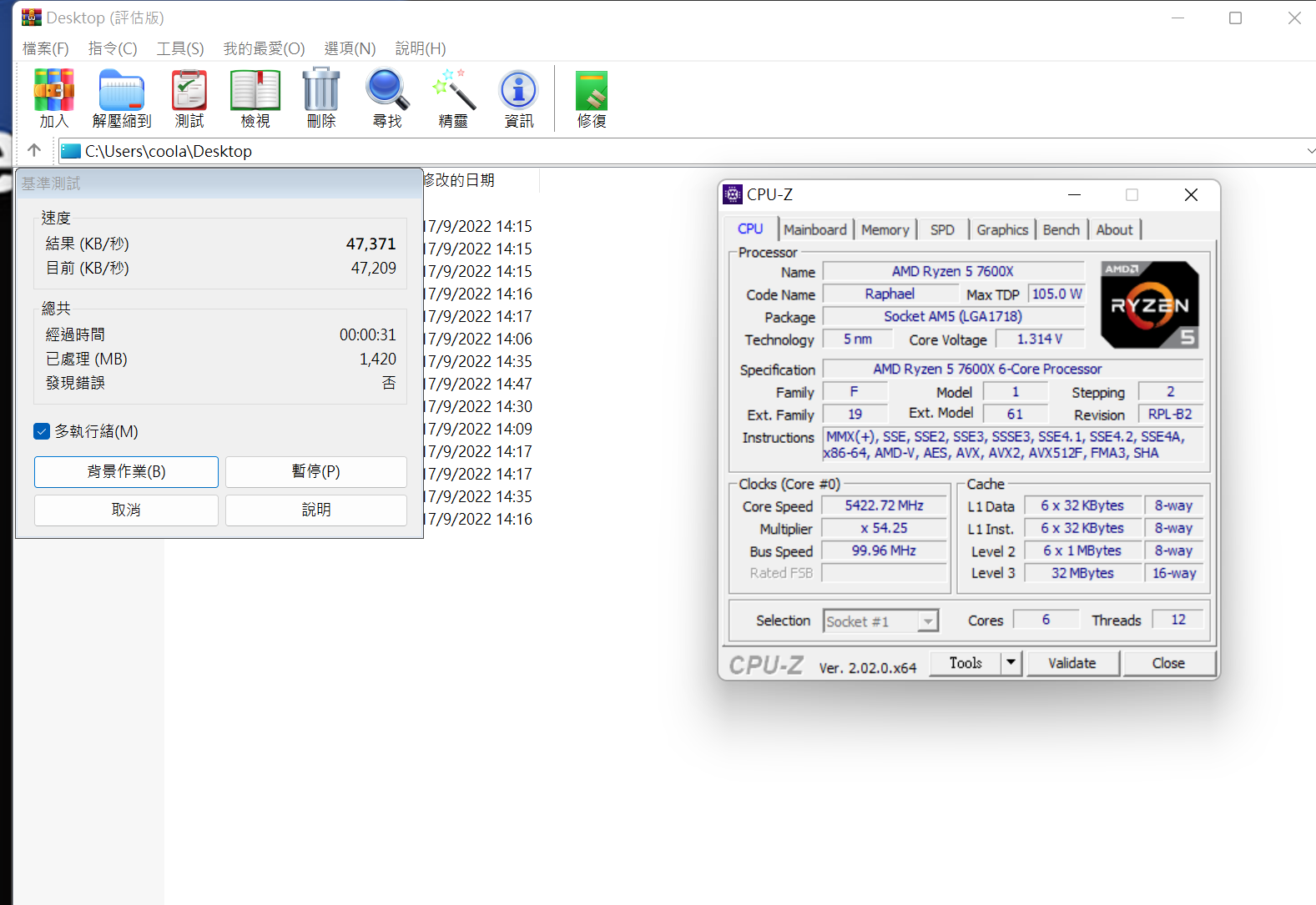Viewport: 1316px width, 905px height.
Task: Switch to the About tab
Action: coord(1115,229)
